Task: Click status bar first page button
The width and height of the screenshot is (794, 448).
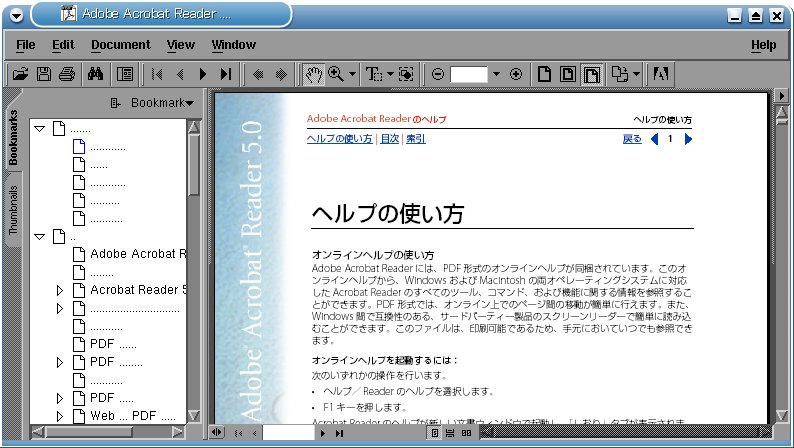Action: point(239,433)
